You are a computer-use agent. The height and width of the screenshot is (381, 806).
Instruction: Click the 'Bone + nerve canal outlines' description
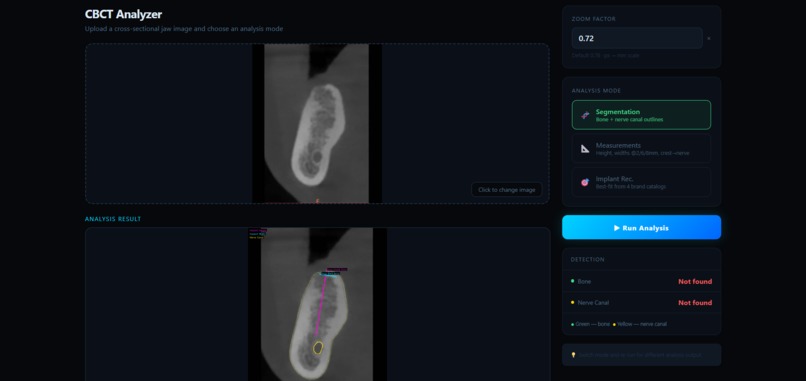(x=629, y=120)
